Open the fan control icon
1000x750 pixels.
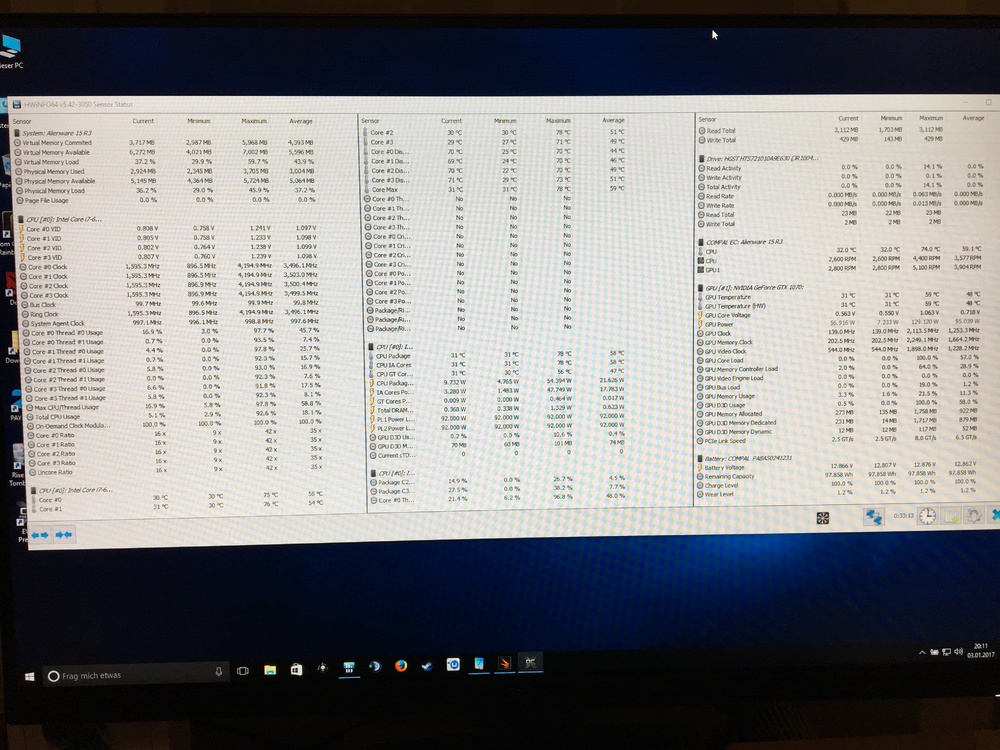(823, 517)
